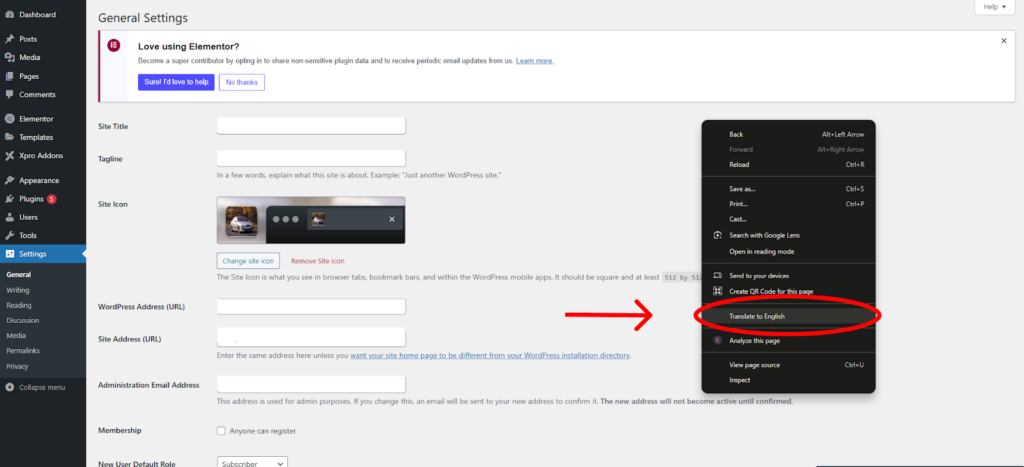
Task: Open New User Default Role dropdown
Action: 252,463
